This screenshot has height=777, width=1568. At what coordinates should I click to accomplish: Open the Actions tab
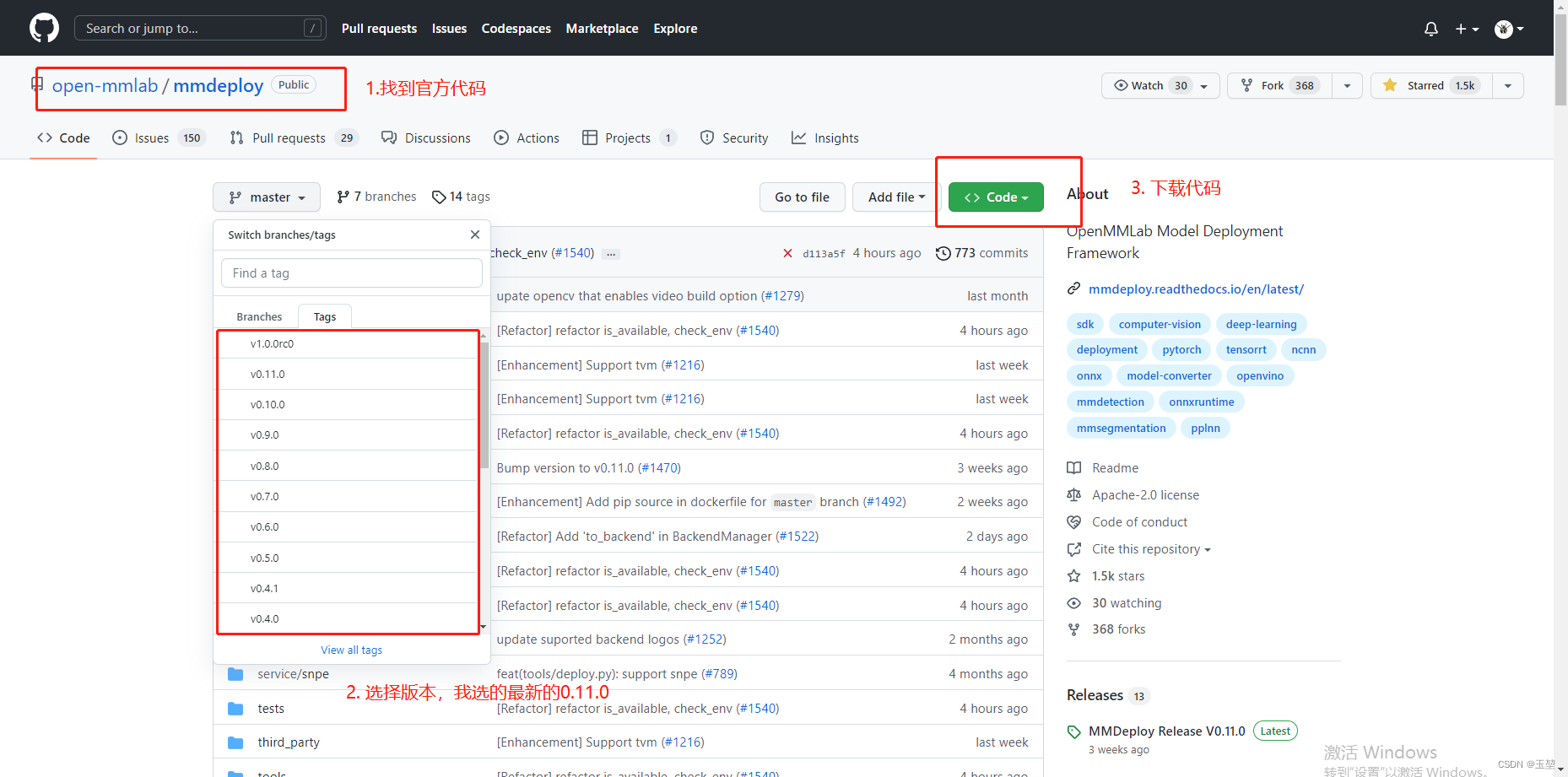pyautogui.click(x=527, y=138)
